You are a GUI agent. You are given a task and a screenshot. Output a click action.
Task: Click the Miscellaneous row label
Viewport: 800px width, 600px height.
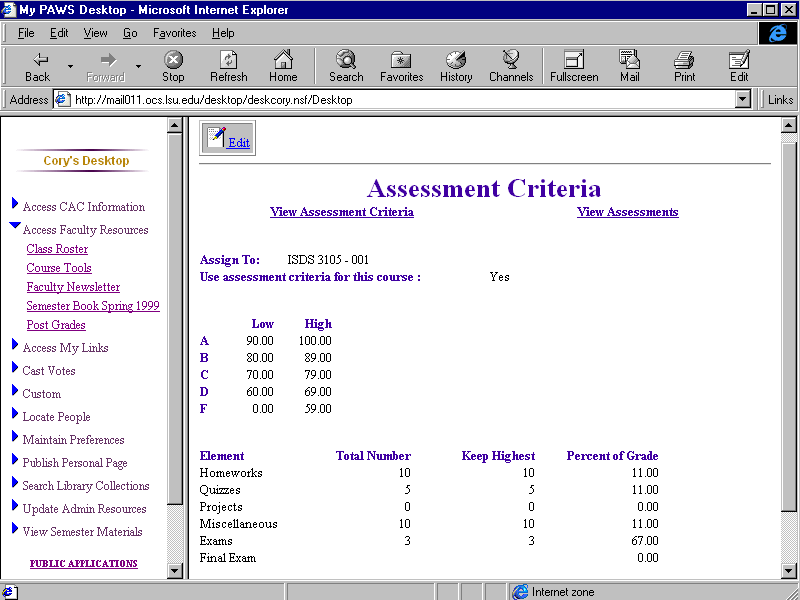pos(238,523)
